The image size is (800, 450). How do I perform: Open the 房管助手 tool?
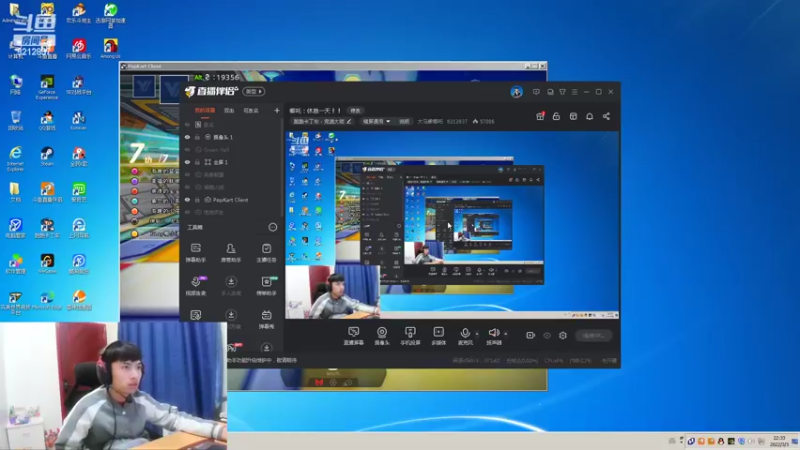point(231,253)
